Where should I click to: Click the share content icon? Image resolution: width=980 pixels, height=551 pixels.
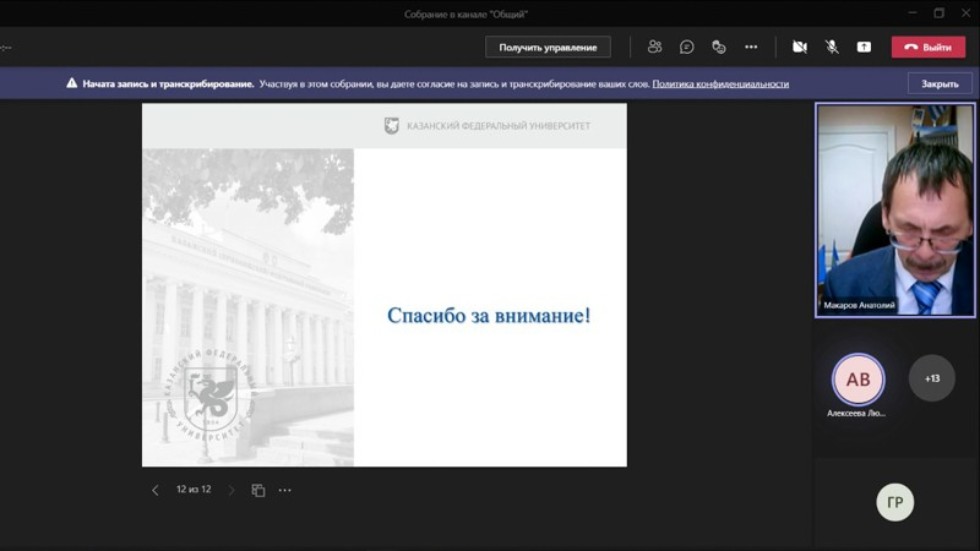[x=864, y=47]
